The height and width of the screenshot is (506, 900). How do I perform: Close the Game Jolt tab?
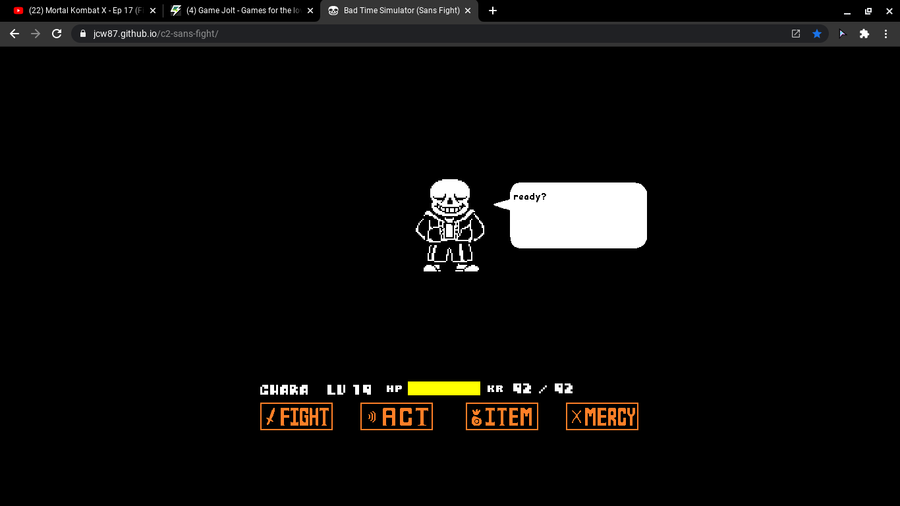pos(310,10)
